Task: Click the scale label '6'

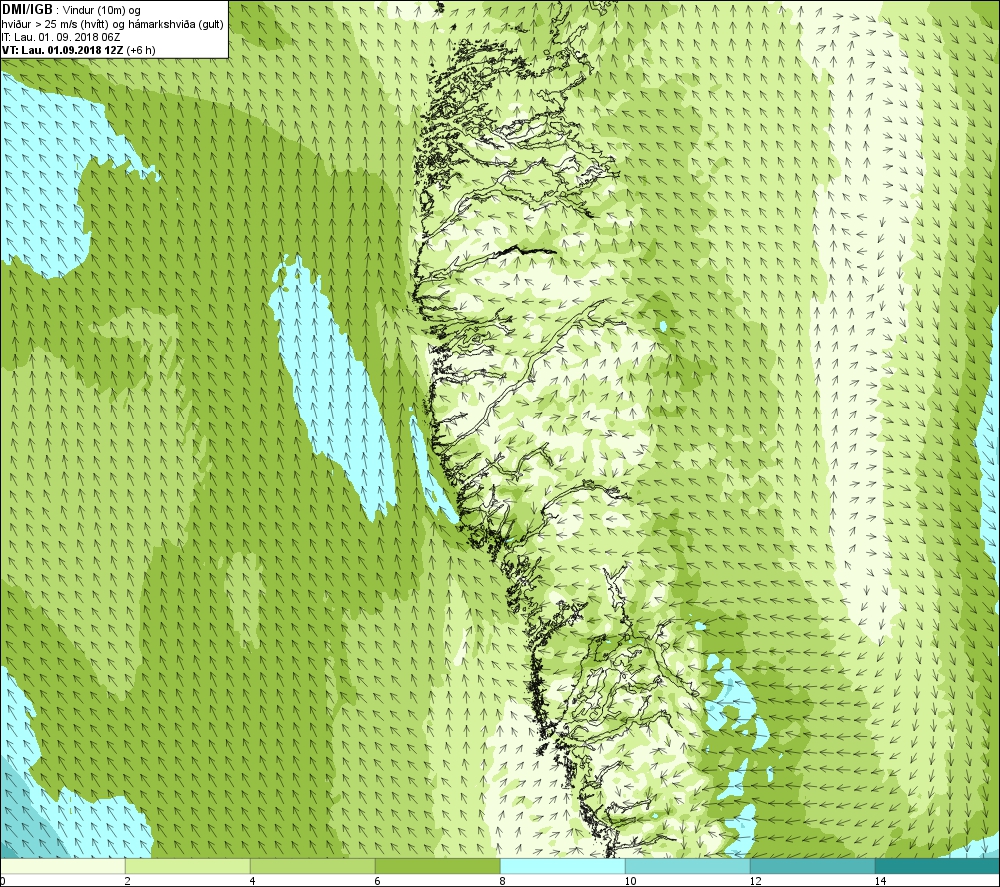Action: click(x=378, y=881)
